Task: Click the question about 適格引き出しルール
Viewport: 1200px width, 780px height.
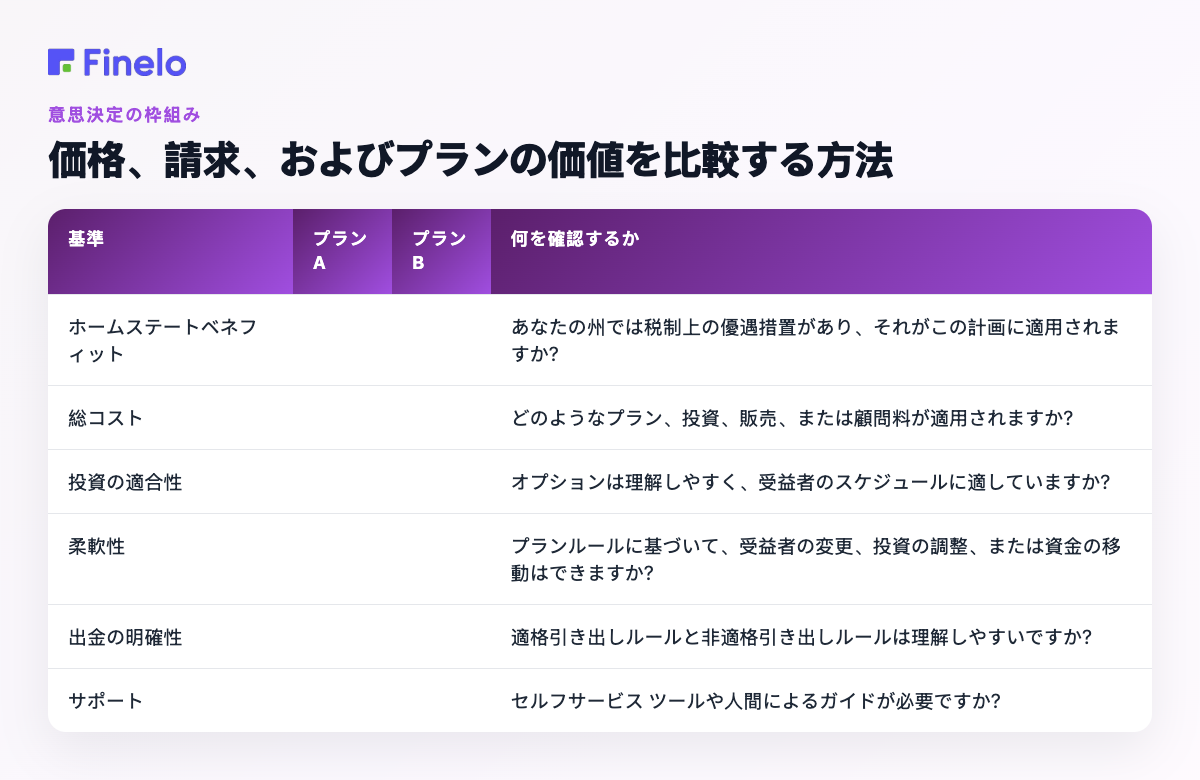Action: coord(801,636)
